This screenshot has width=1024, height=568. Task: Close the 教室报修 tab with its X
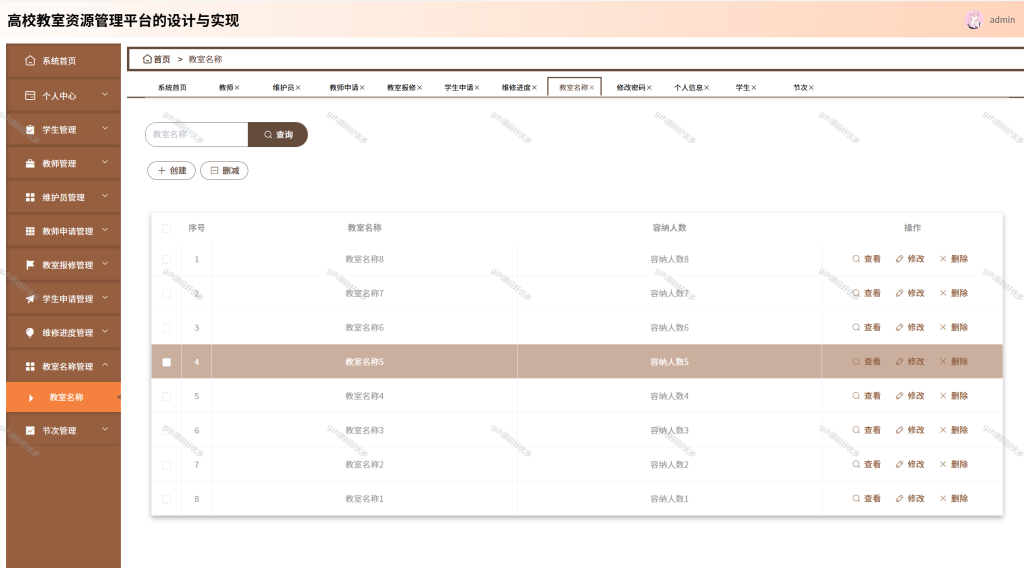tap(419, 87)
